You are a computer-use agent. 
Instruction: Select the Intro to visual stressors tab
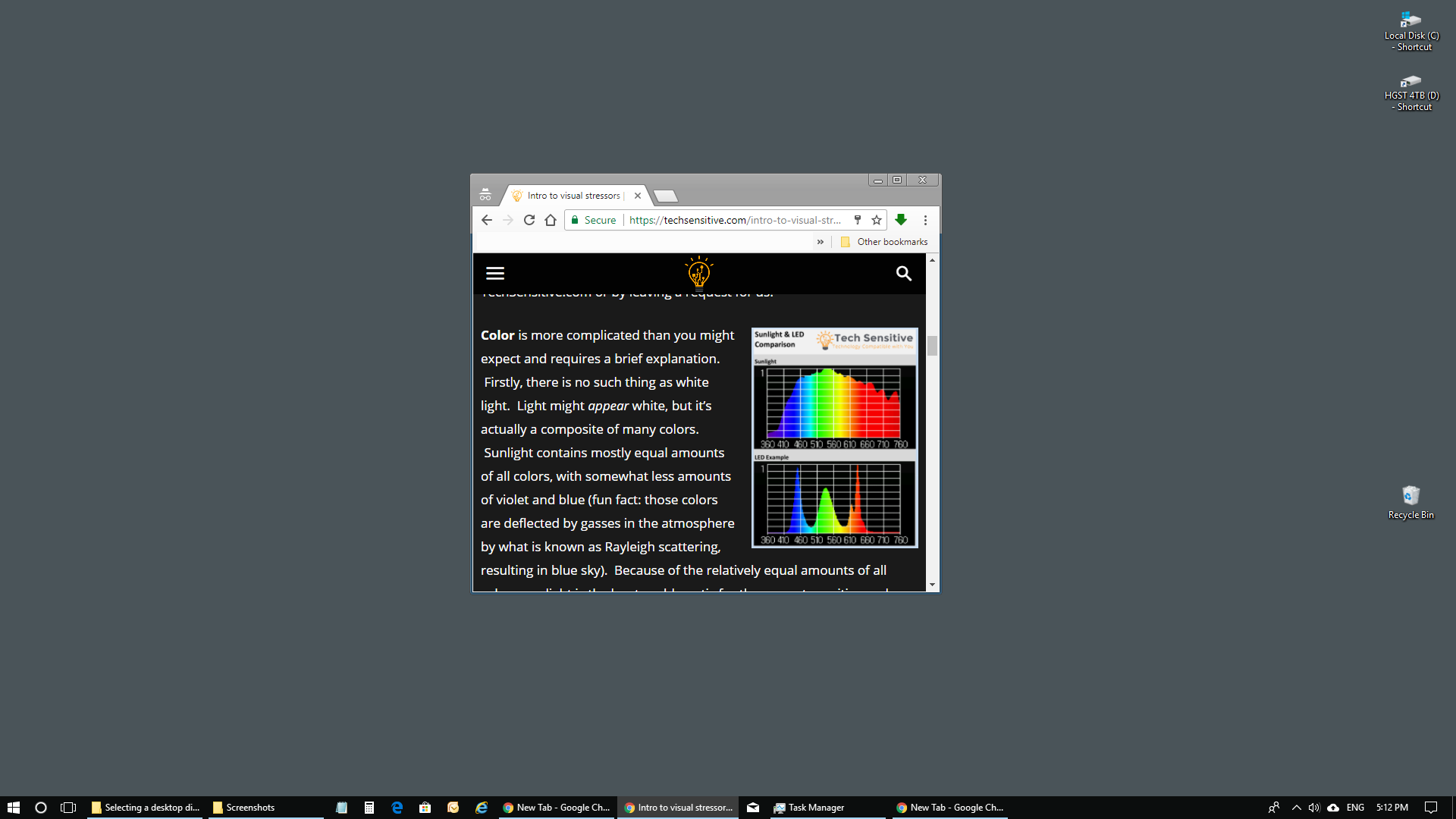[573, 196]
